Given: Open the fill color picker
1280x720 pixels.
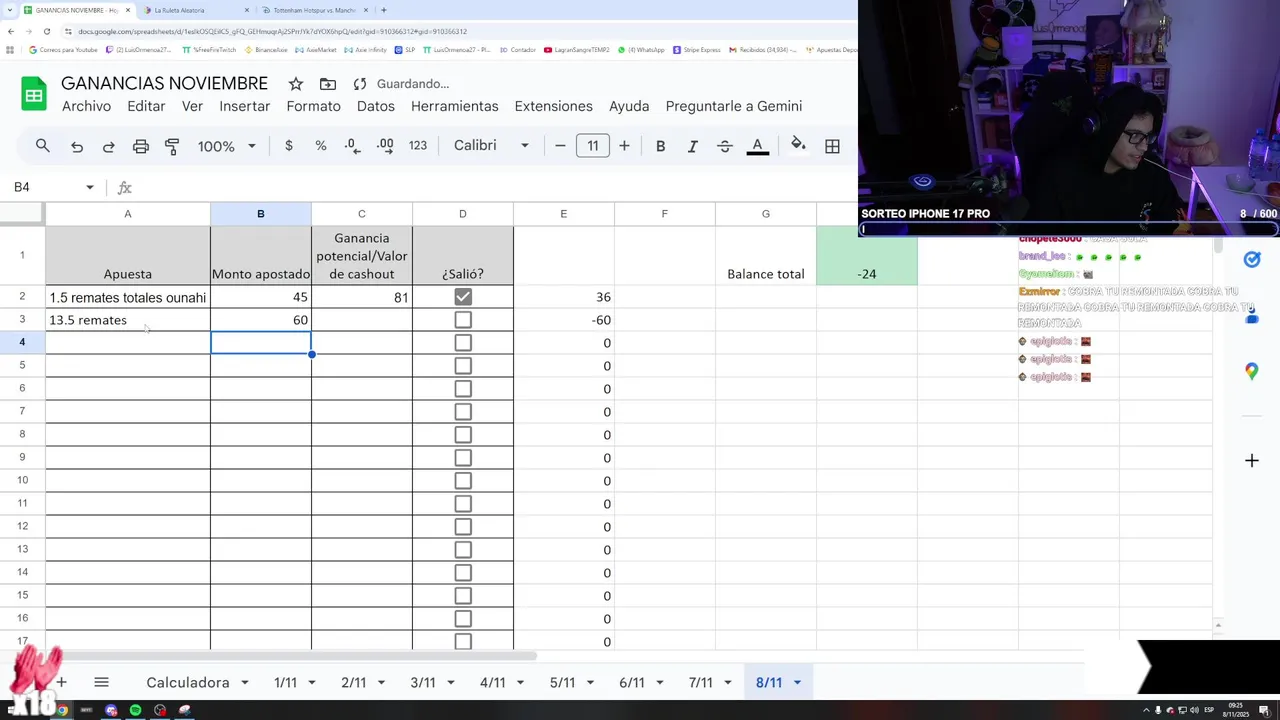Looking at the screenshot, I should click(x=798, y=146).
